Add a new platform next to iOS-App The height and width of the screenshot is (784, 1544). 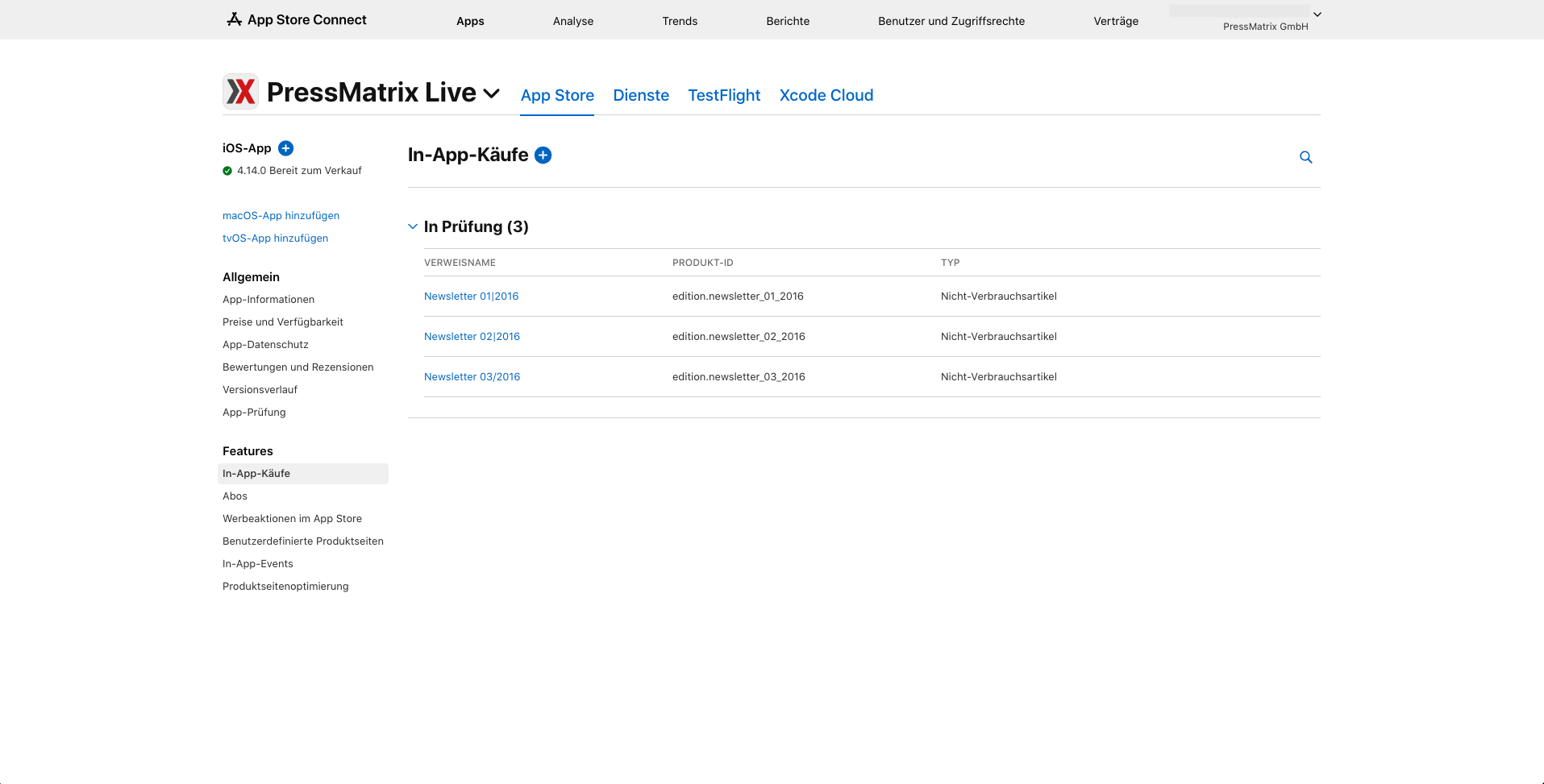tap(285, 148)
